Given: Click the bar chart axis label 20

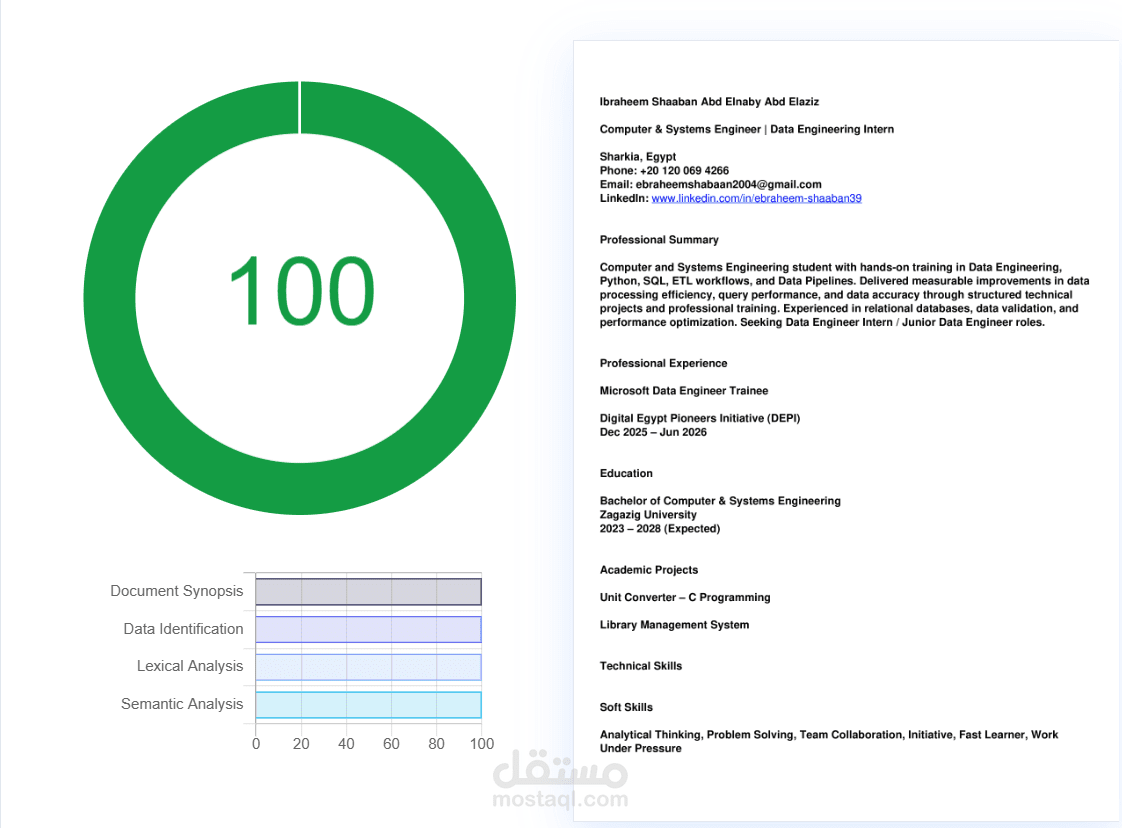Looking at the screenshot, I should 301,744.
